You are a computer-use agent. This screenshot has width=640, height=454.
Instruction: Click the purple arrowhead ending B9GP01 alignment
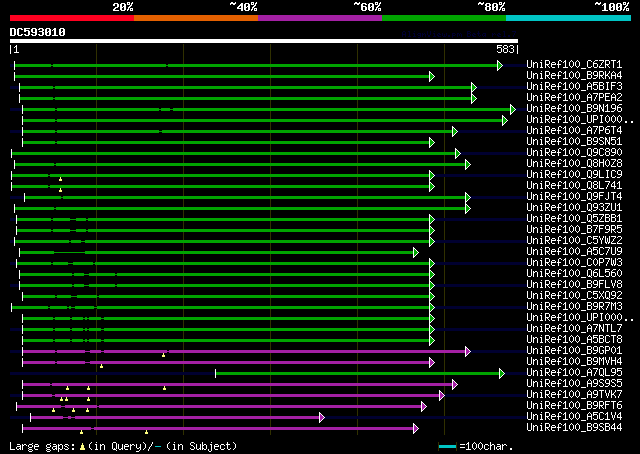click(468, 352)
